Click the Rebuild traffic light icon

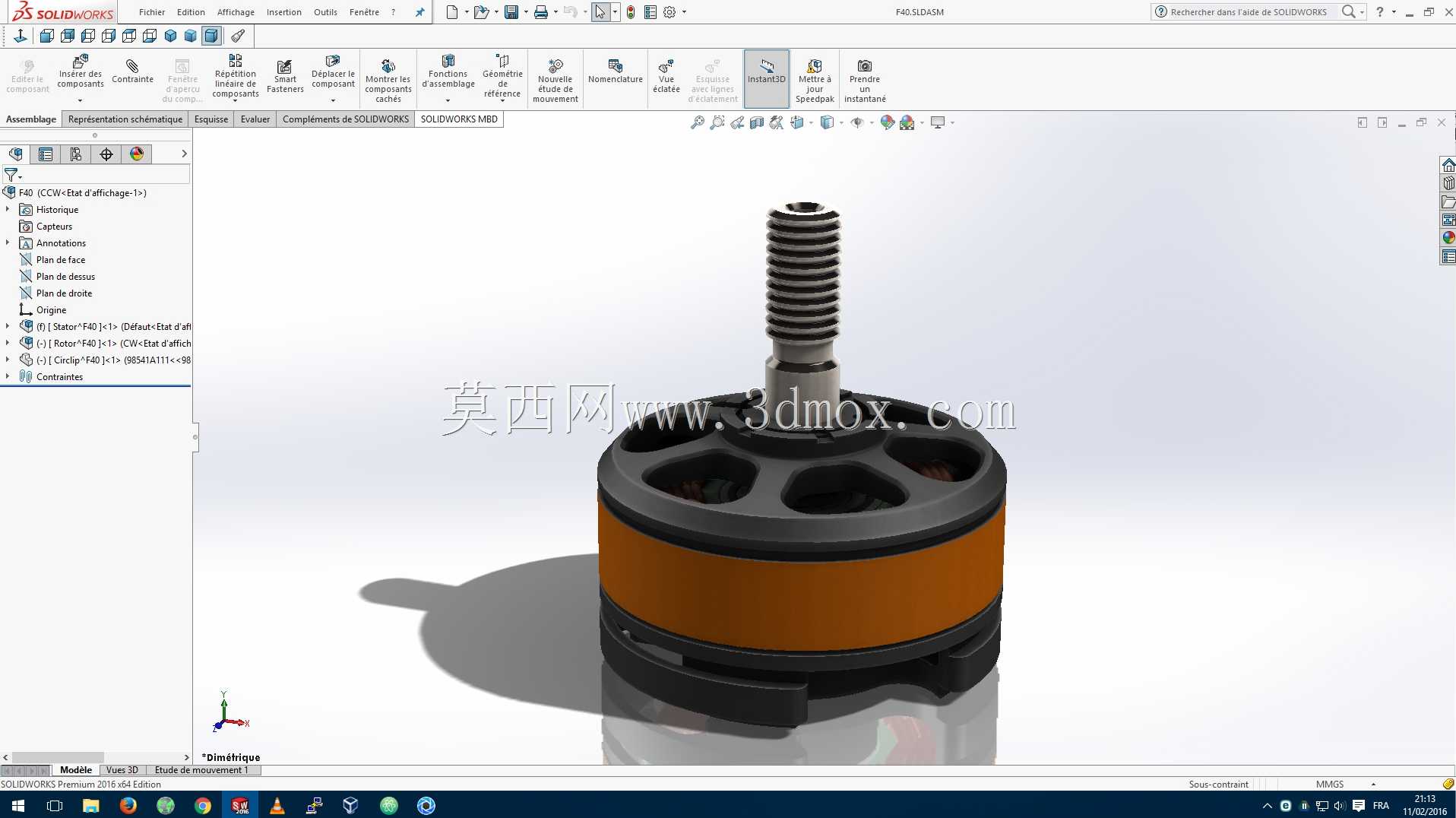631,12
